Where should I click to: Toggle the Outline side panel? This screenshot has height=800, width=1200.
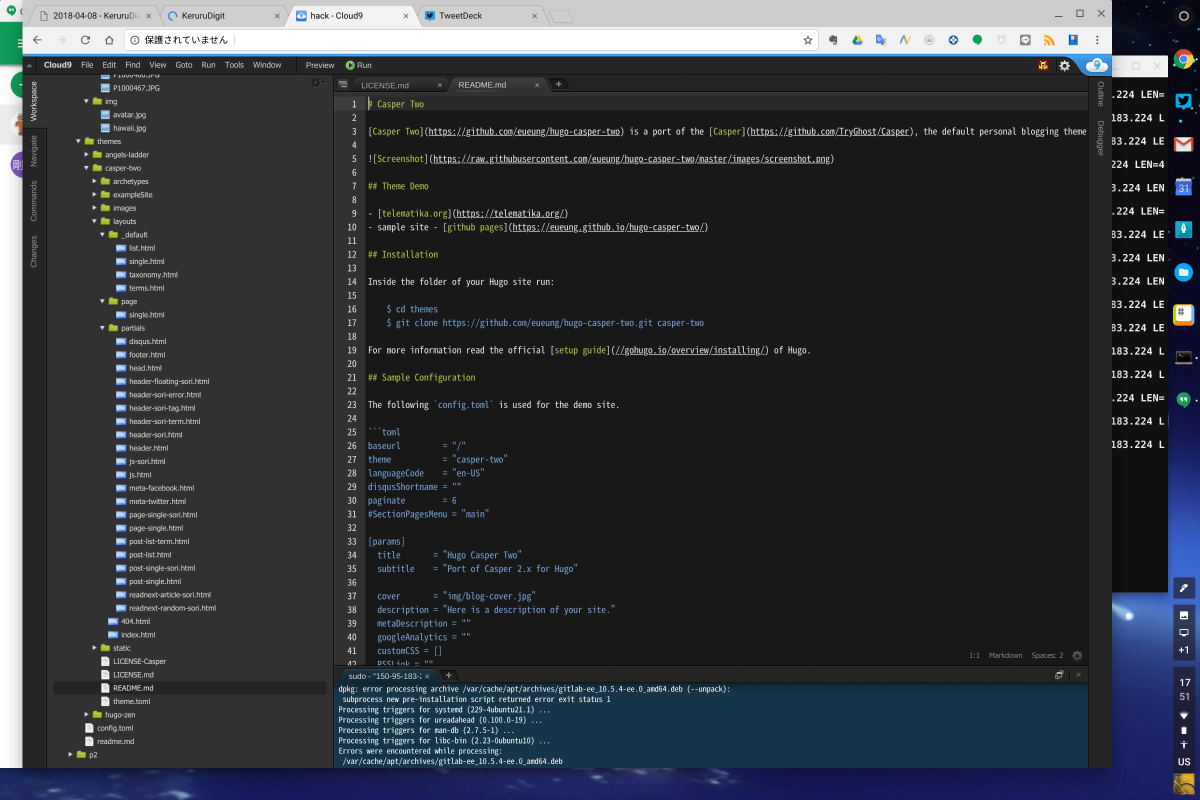[1100, 94]
